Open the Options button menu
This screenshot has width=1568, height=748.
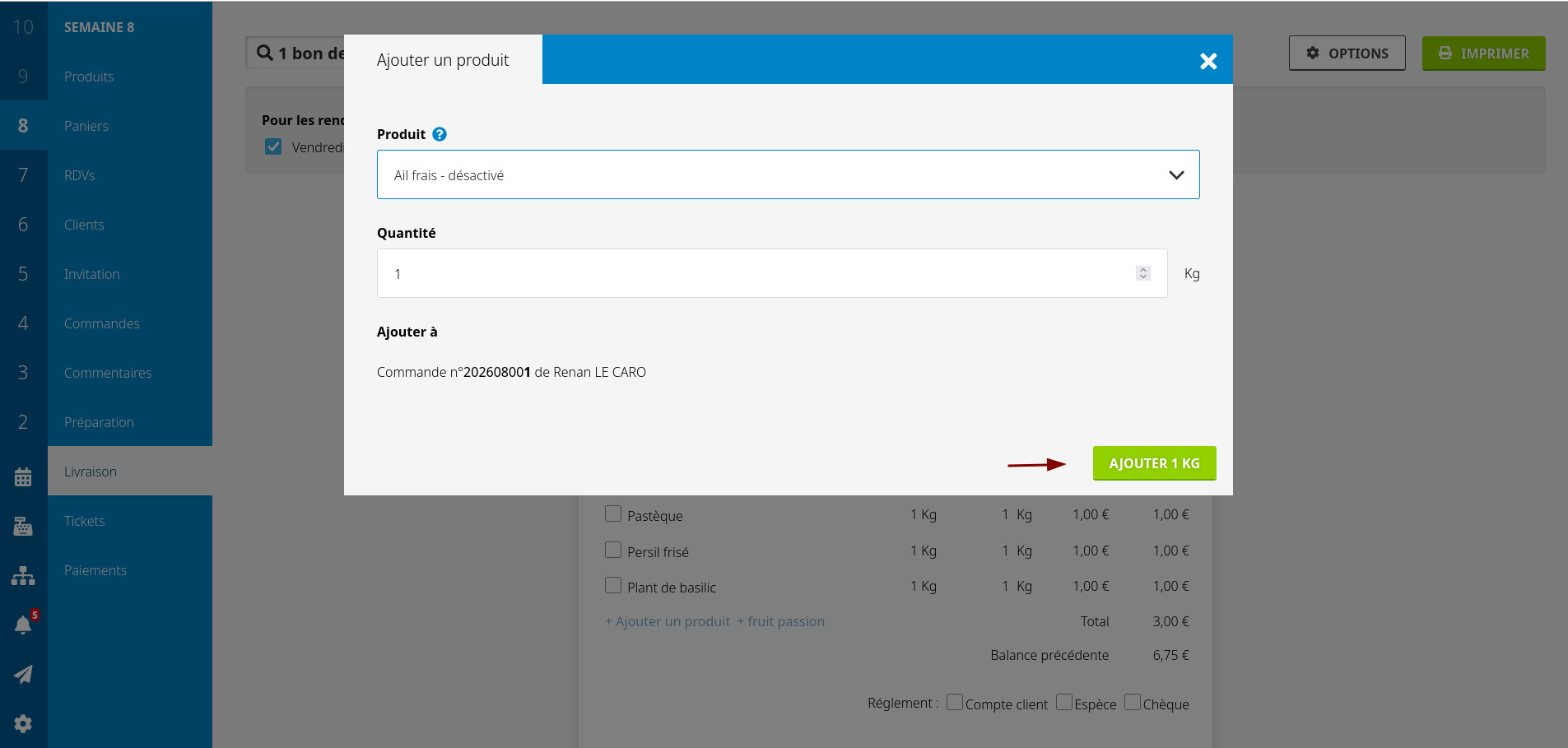(x=1347, y=53)
